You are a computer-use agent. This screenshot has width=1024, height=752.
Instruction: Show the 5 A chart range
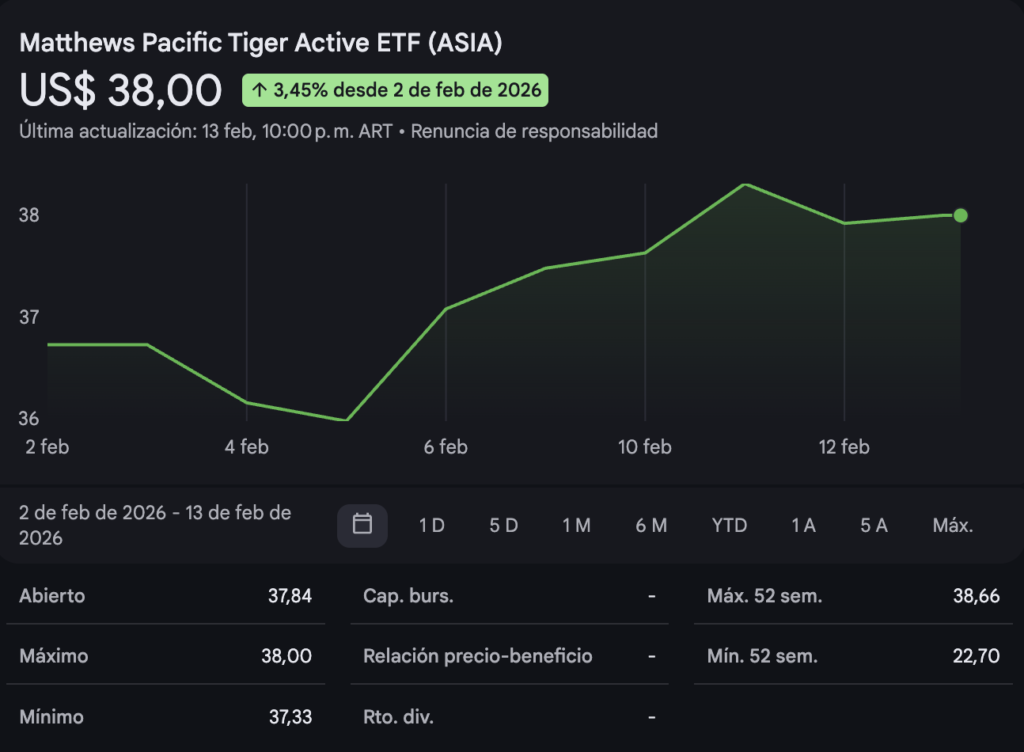pyautogui.click(x=874, y=525)
